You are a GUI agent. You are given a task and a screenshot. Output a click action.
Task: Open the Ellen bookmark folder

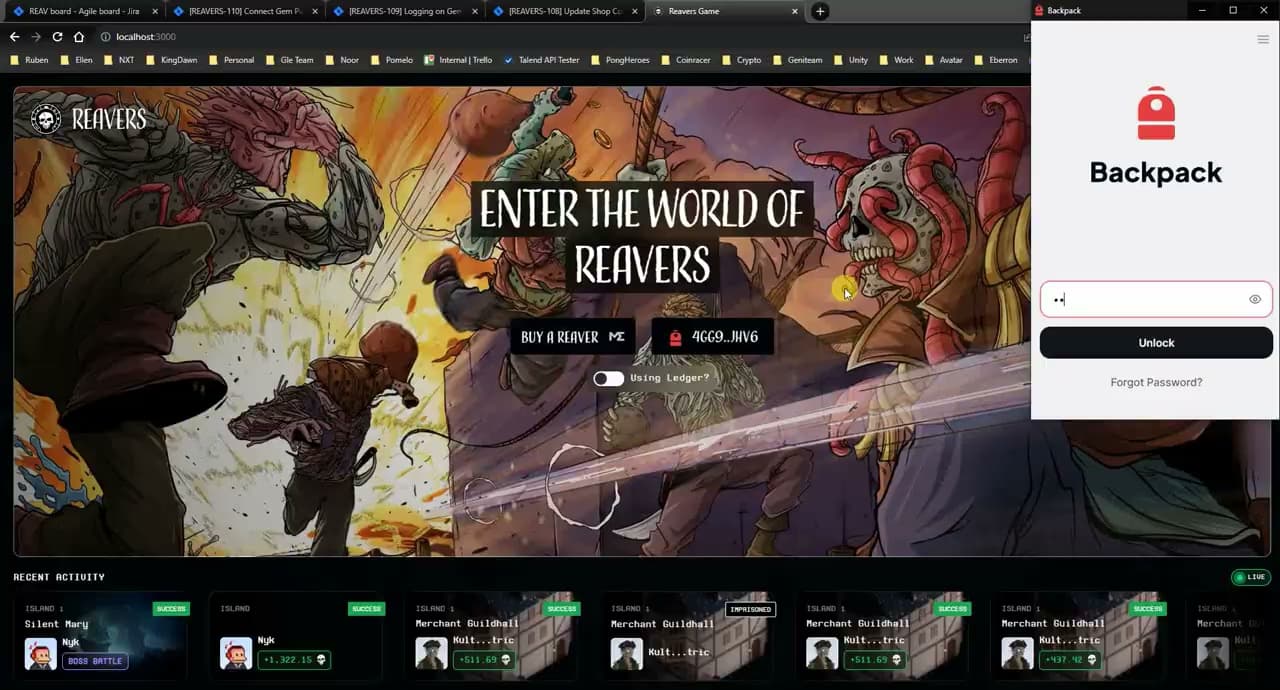pyautogui.click(x=76, y=60)
